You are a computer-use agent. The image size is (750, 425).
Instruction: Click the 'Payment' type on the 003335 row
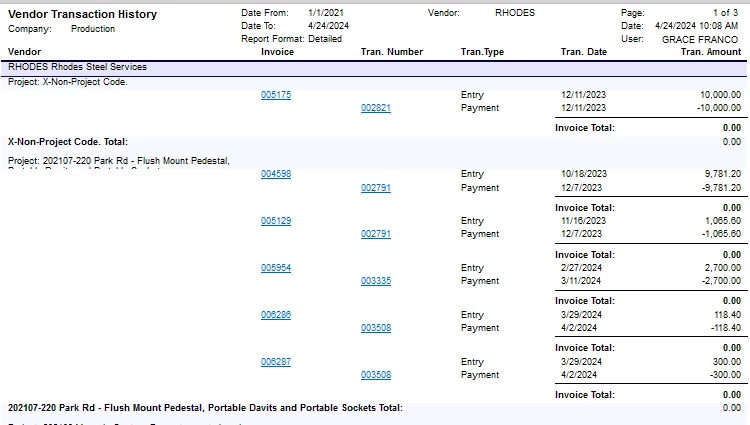coord(480,281)
